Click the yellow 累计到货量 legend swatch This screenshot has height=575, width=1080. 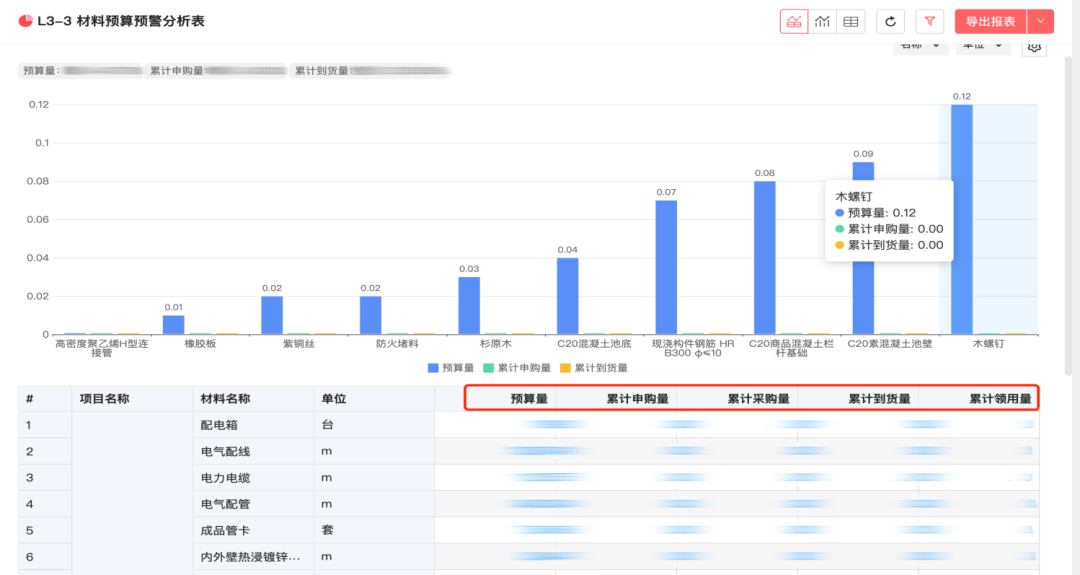pos(565,368)
